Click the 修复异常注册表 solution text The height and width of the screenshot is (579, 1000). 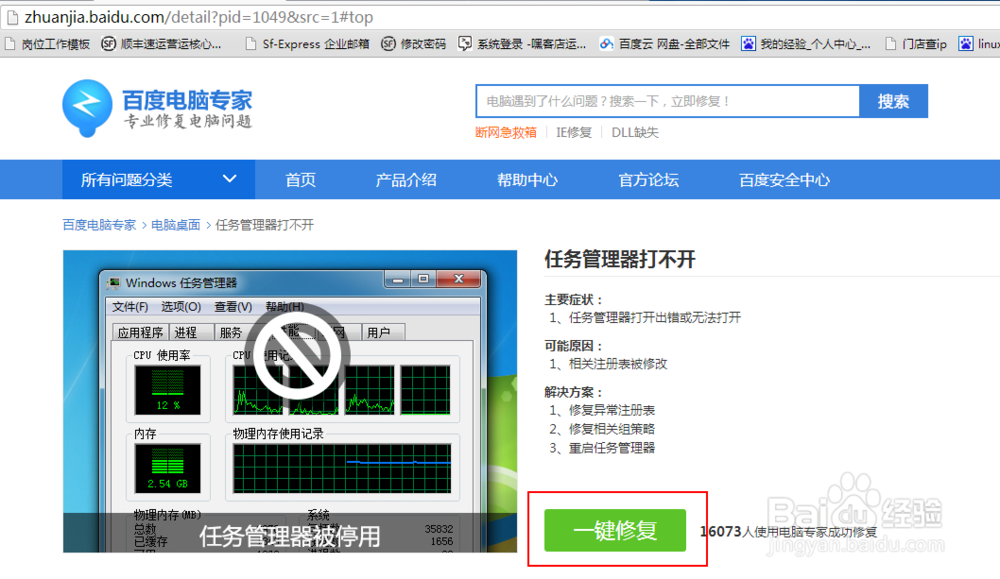(612, 410)
